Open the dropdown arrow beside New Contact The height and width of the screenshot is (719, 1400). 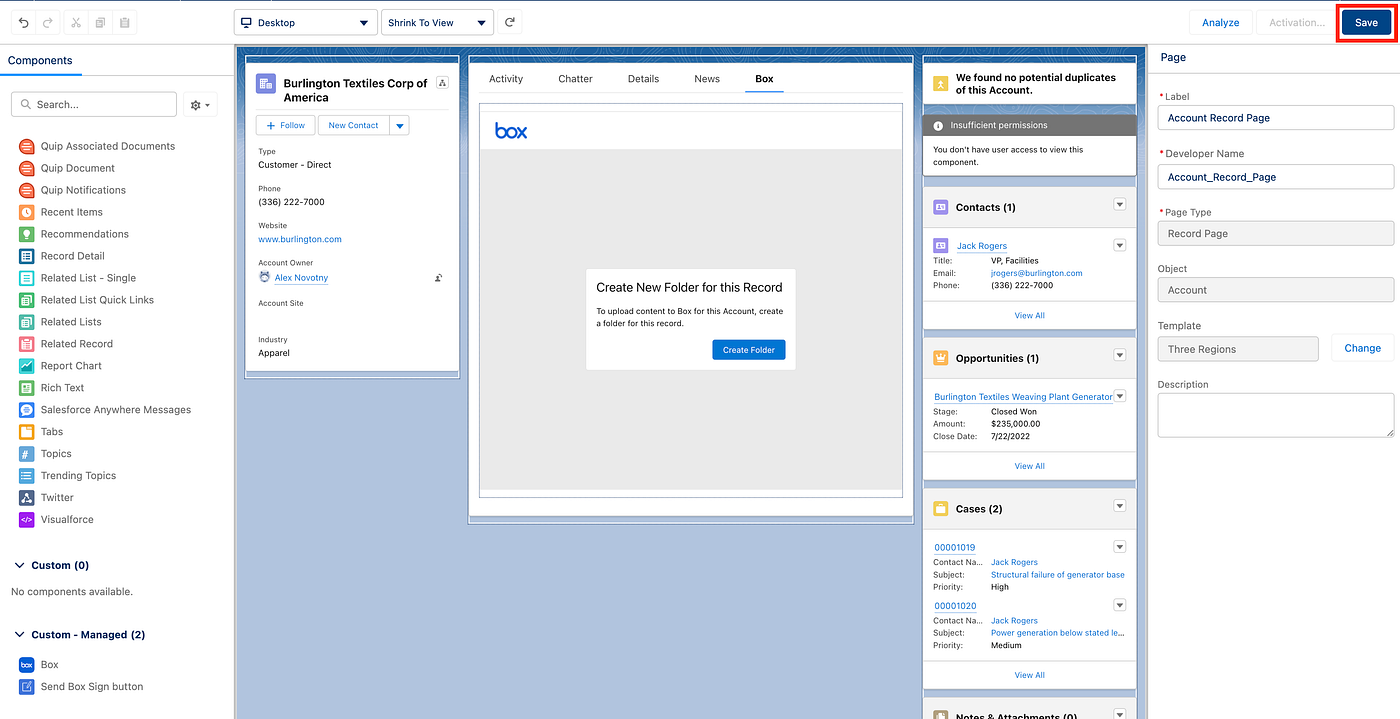pyautogui.click(x=399, y=125)
